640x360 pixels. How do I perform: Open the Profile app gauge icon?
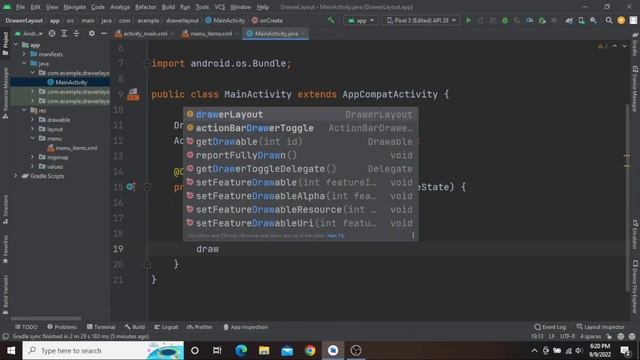pyautogui.click(x=529, y=20)
